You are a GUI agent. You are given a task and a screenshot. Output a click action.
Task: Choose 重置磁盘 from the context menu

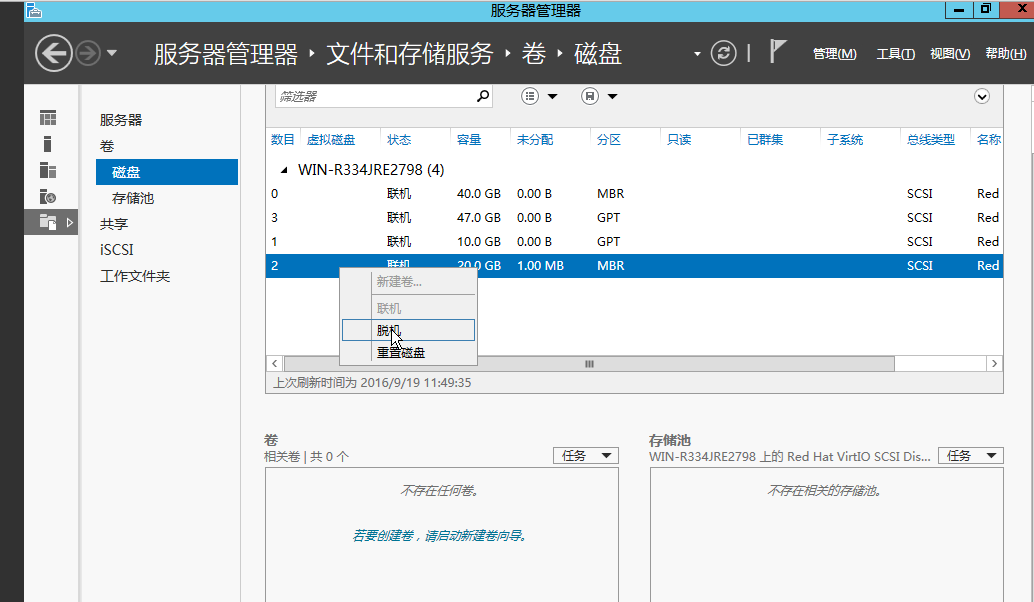[x=402, y=352]
